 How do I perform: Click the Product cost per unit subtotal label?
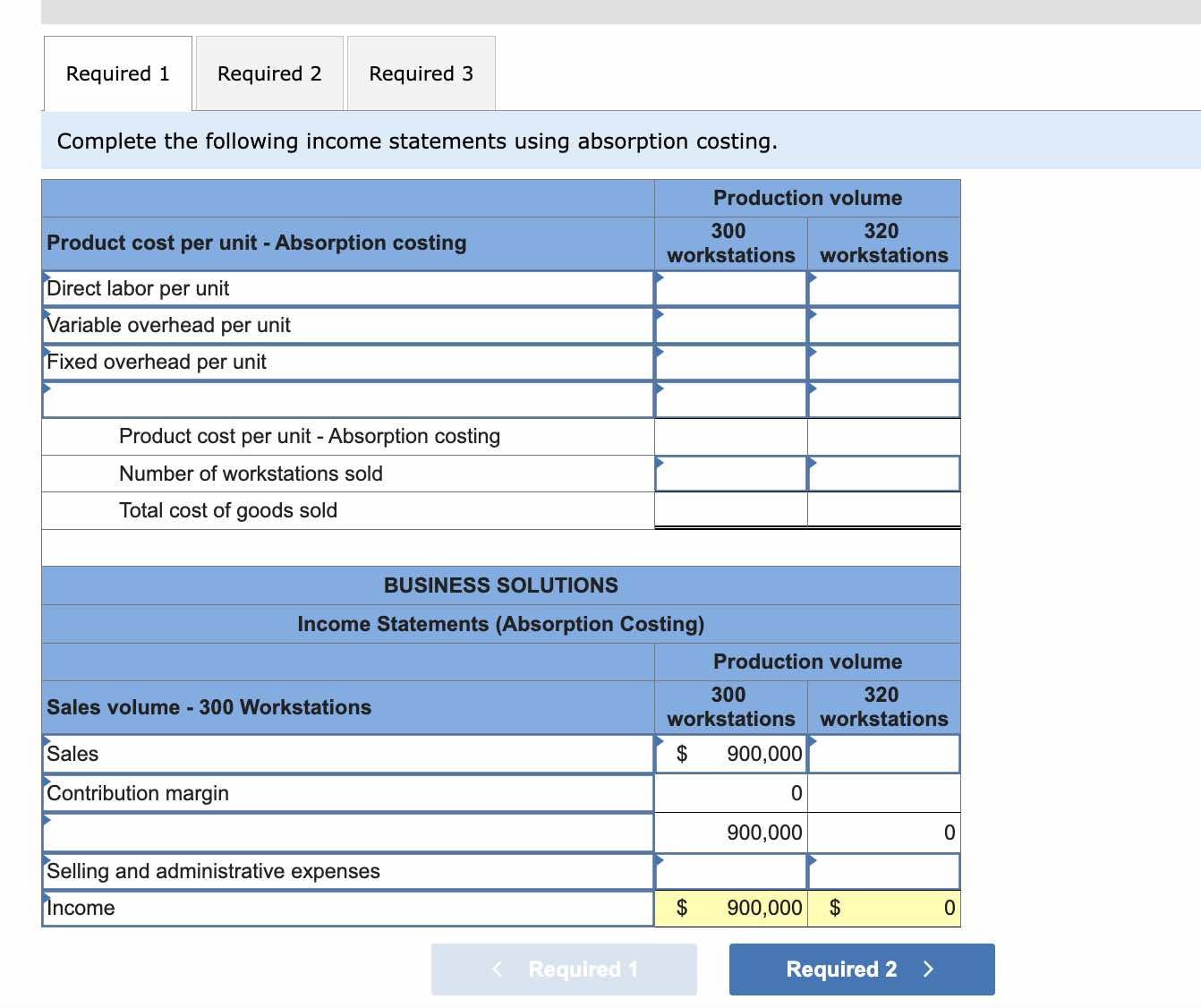click(x=310, y=436)
